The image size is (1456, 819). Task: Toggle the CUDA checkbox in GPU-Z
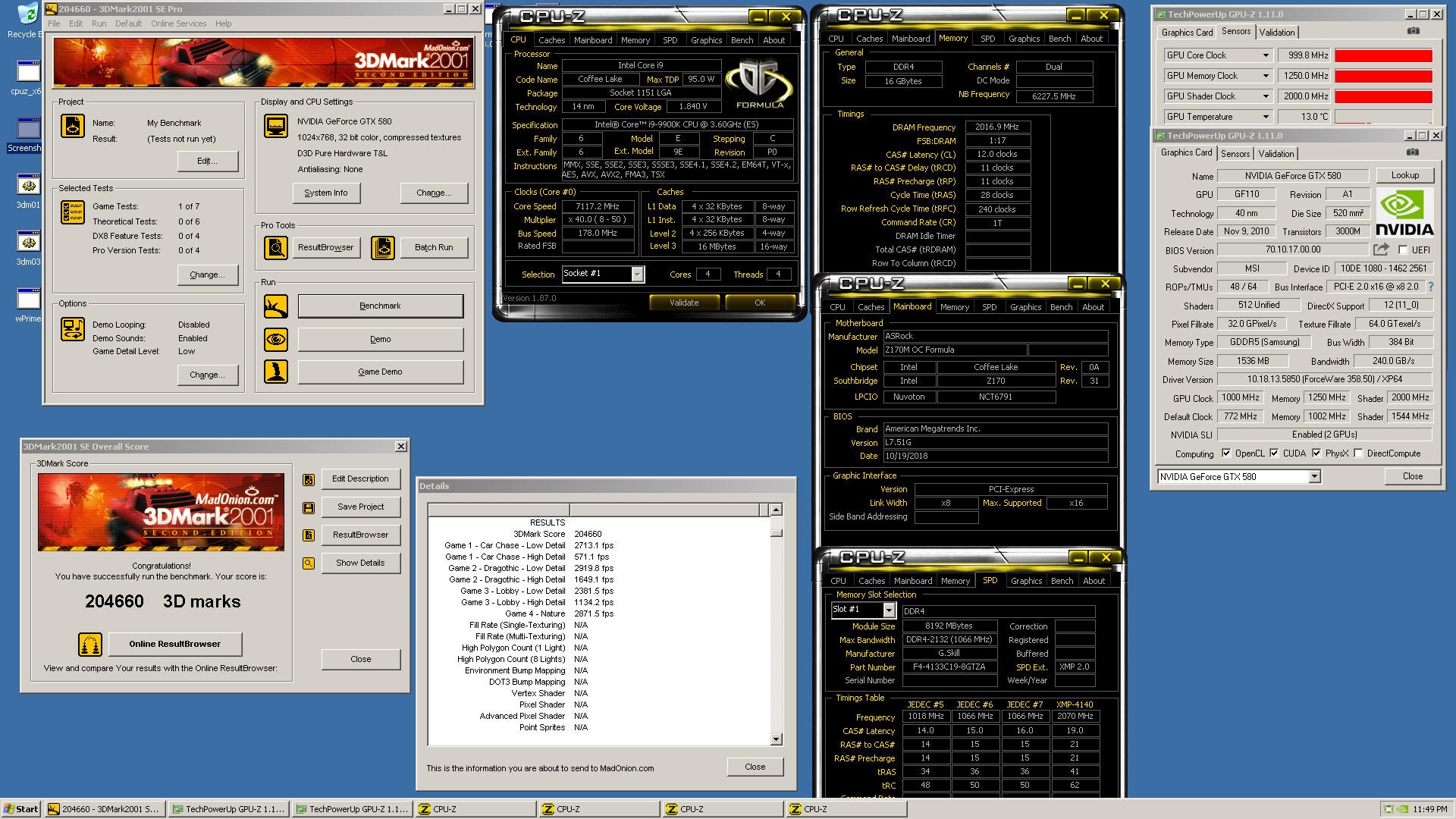(1274, 453)
